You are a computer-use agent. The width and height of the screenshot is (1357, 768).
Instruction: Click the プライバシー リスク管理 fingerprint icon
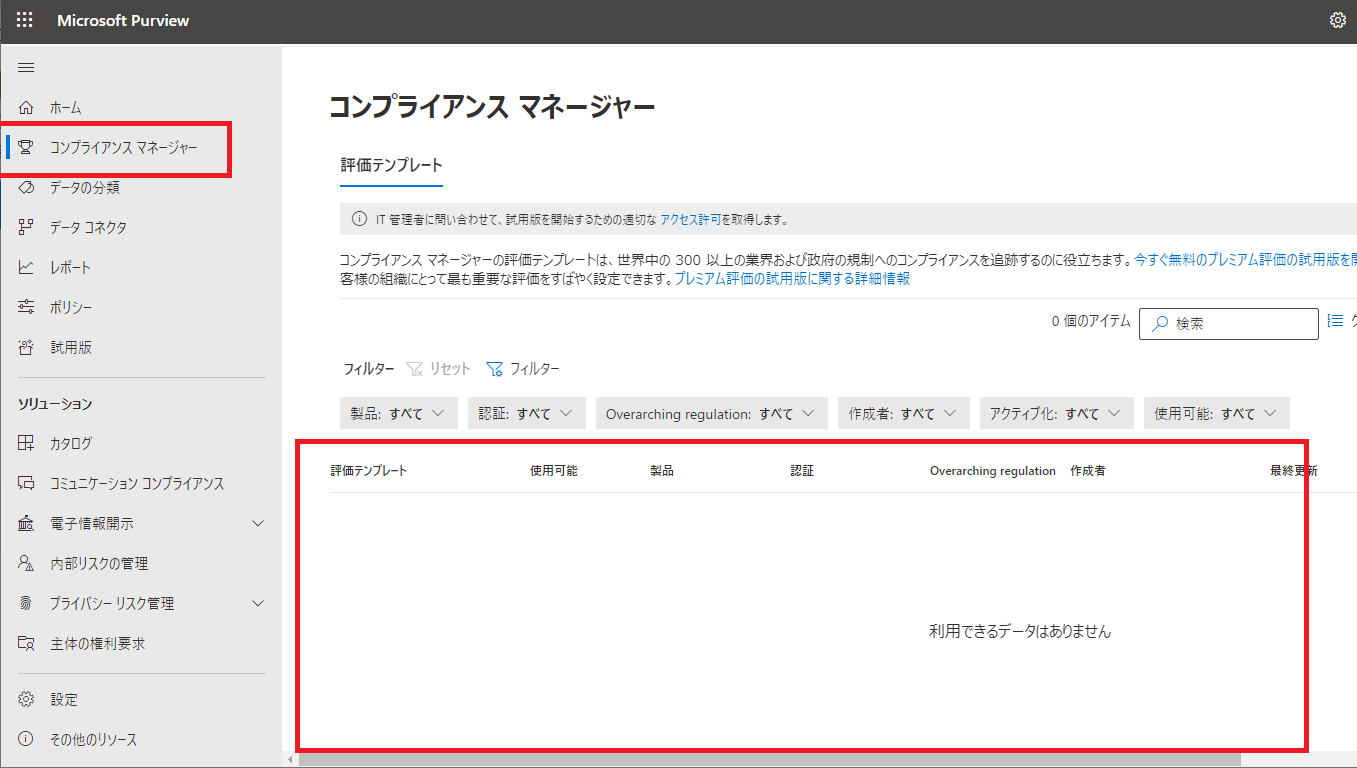tap(27, 603)
